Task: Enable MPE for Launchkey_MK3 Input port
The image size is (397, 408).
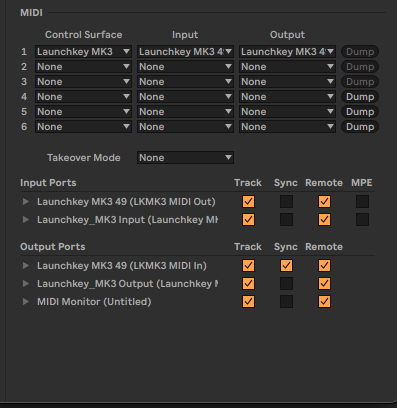Action: pos(362,220)
